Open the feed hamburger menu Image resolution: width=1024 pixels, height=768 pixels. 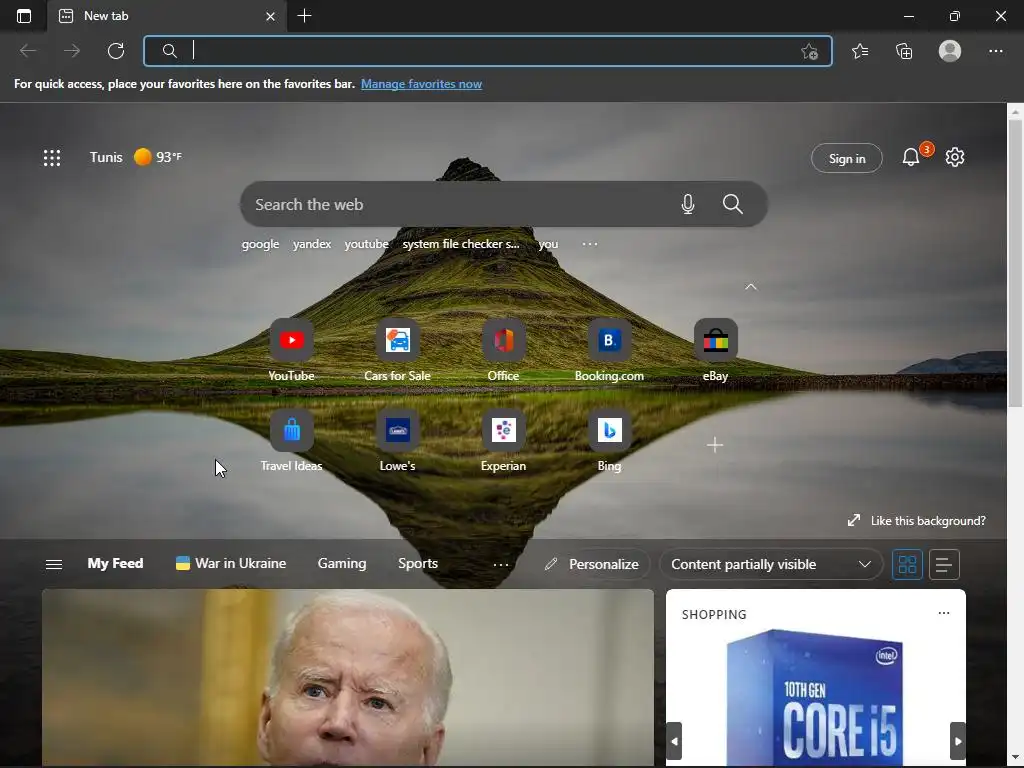point(54,564)
